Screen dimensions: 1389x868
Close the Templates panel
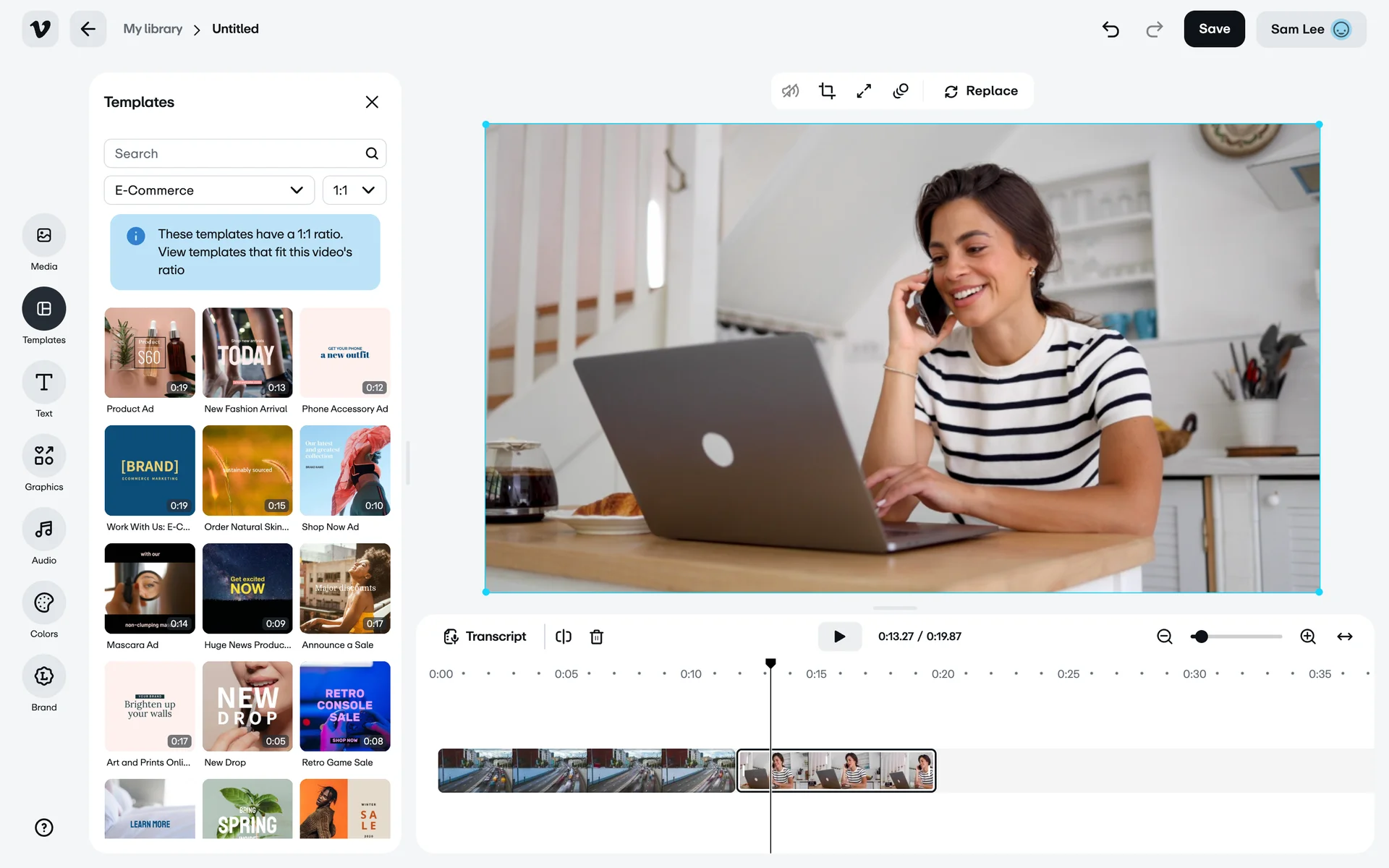coord(372,102)
